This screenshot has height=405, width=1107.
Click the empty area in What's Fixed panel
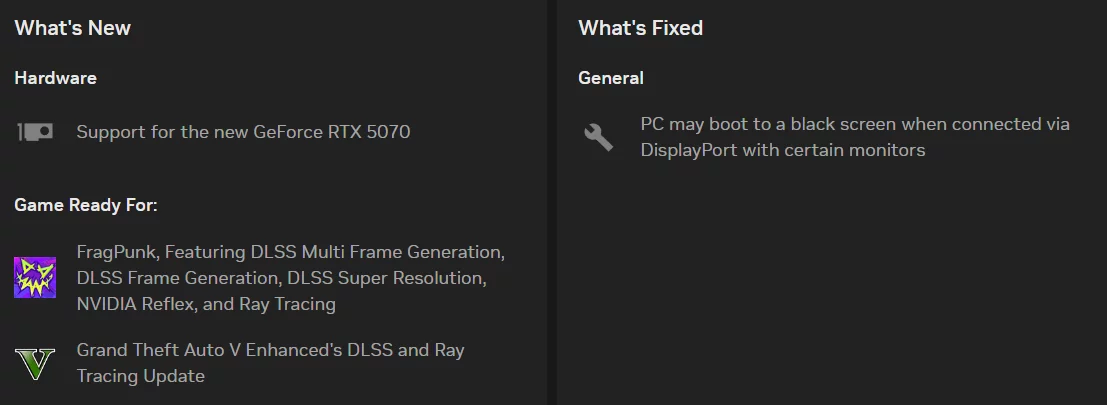click(x=832, y=282)
